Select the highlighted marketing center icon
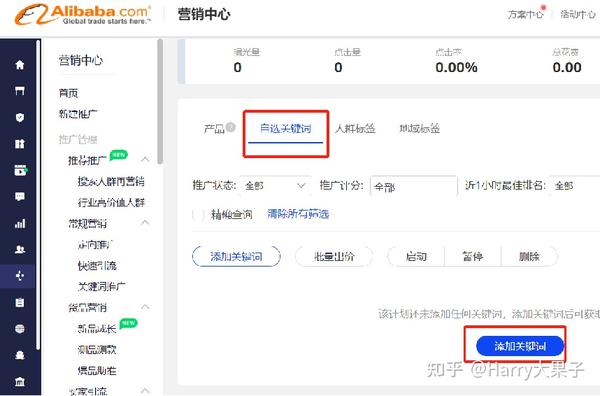 (20, 275)
